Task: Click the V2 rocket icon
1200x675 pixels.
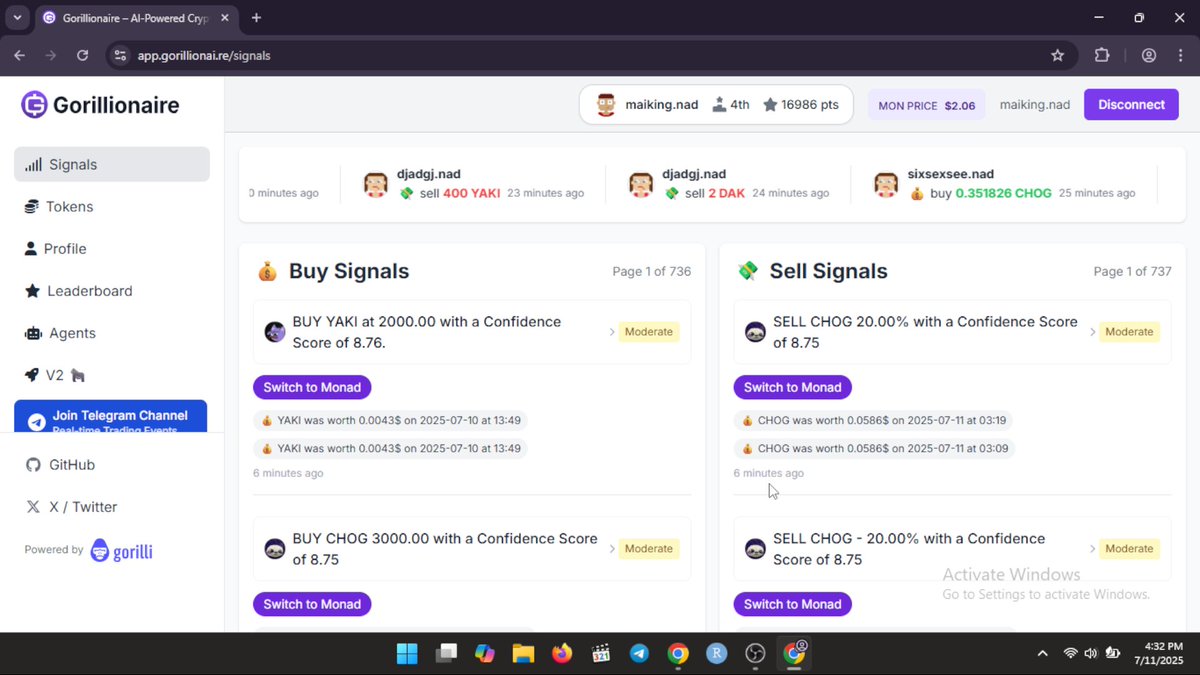Action: click(x=31, y=375)
